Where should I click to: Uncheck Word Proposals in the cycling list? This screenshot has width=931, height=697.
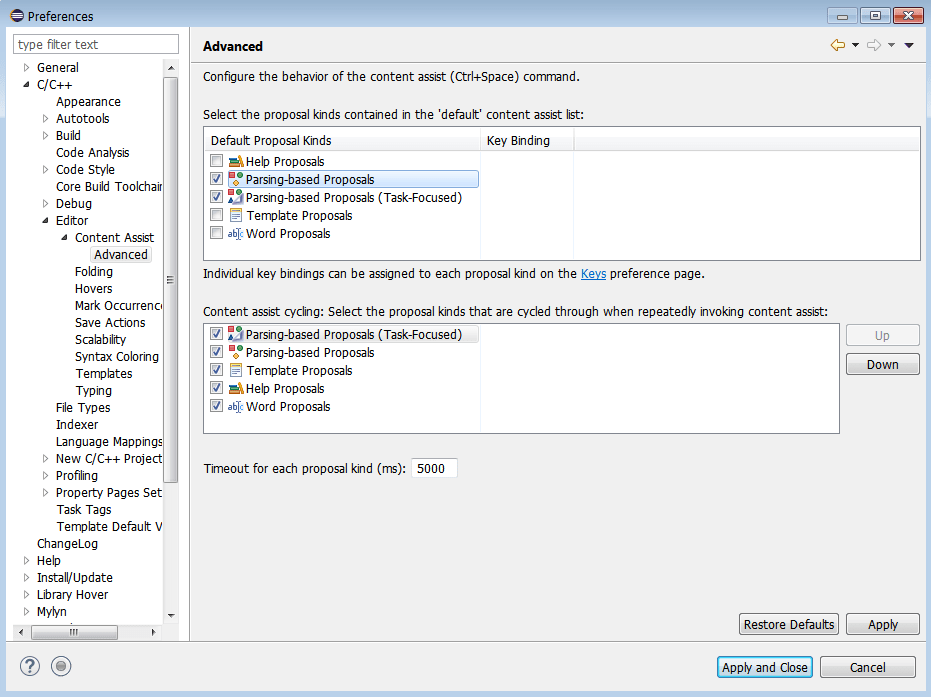click(x=217, y=405)
